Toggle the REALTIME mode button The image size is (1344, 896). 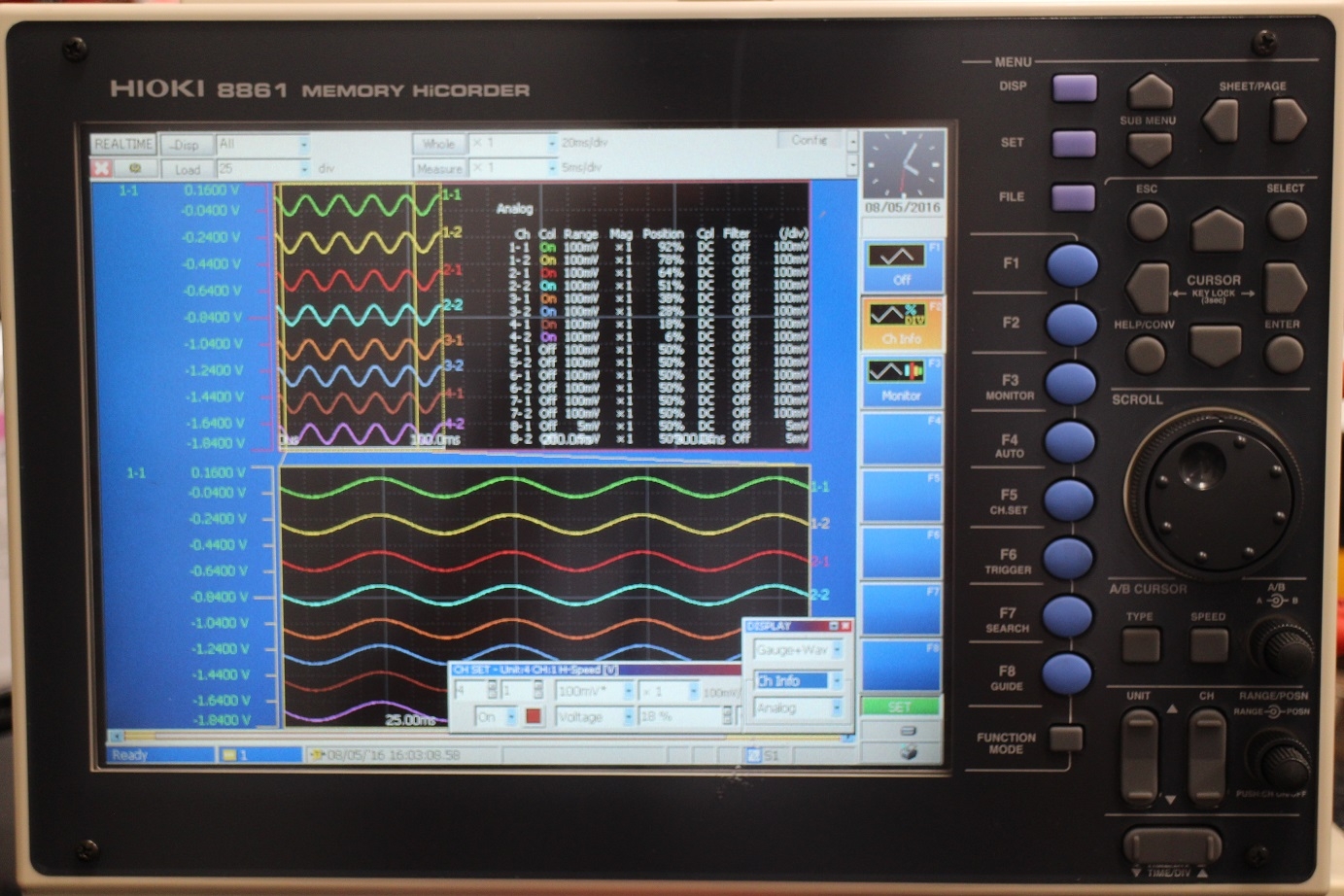[123, 144]
